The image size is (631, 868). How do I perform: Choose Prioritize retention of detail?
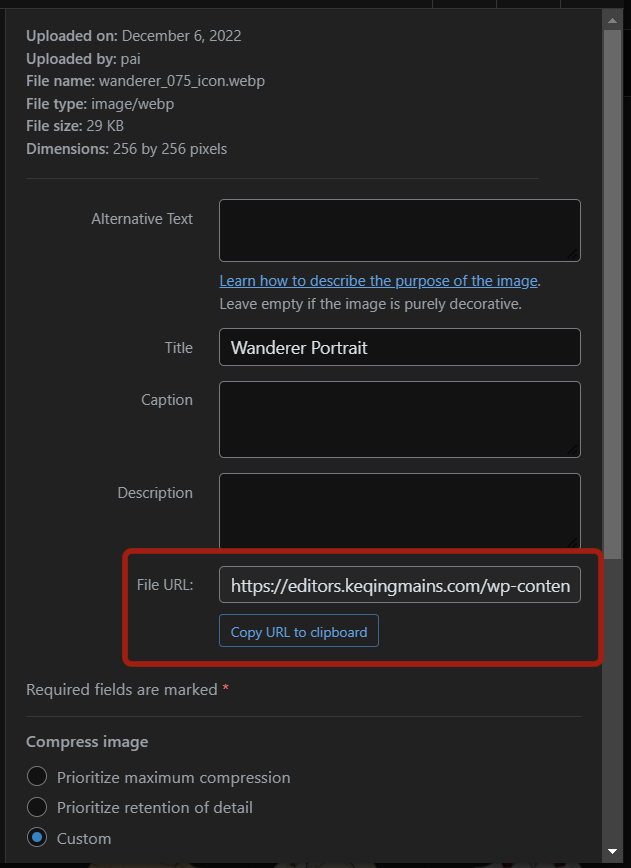tap(37, 807)
